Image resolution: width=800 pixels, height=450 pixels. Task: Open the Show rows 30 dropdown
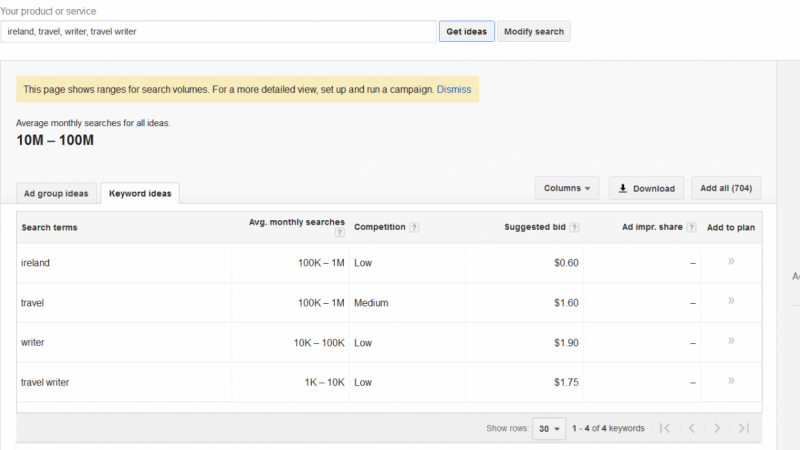[549, 429]
